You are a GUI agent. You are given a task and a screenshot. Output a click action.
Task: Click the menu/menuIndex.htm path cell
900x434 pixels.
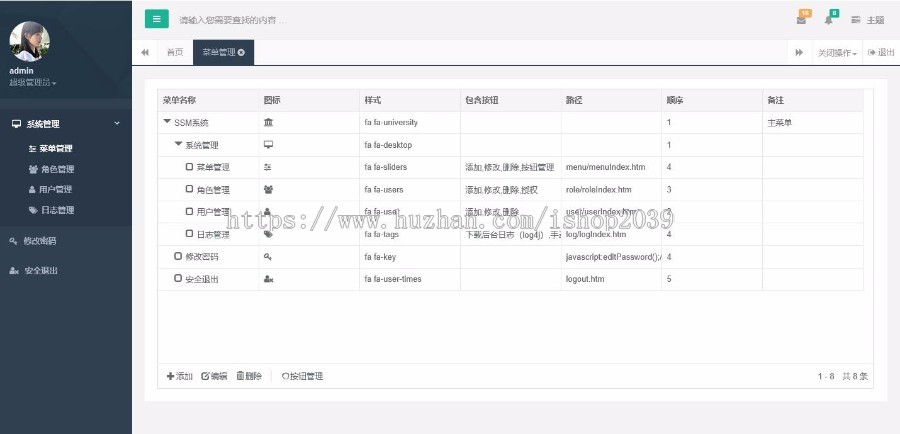611,167
